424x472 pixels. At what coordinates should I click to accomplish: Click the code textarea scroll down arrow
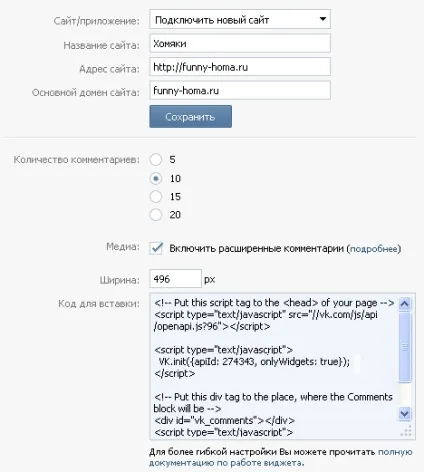pyautogui.click(x=405, y=414)
